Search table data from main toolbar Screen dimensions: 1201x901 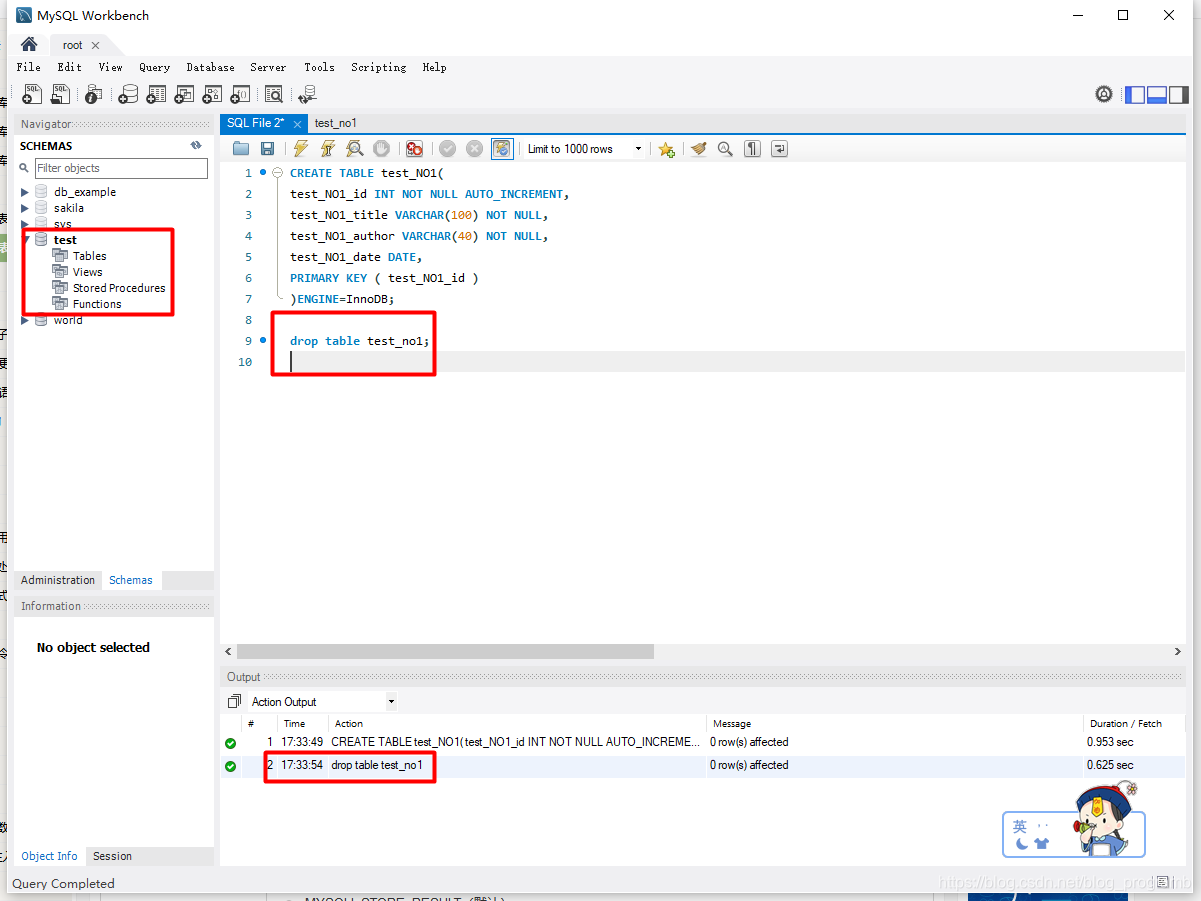[x=274, y=94]
